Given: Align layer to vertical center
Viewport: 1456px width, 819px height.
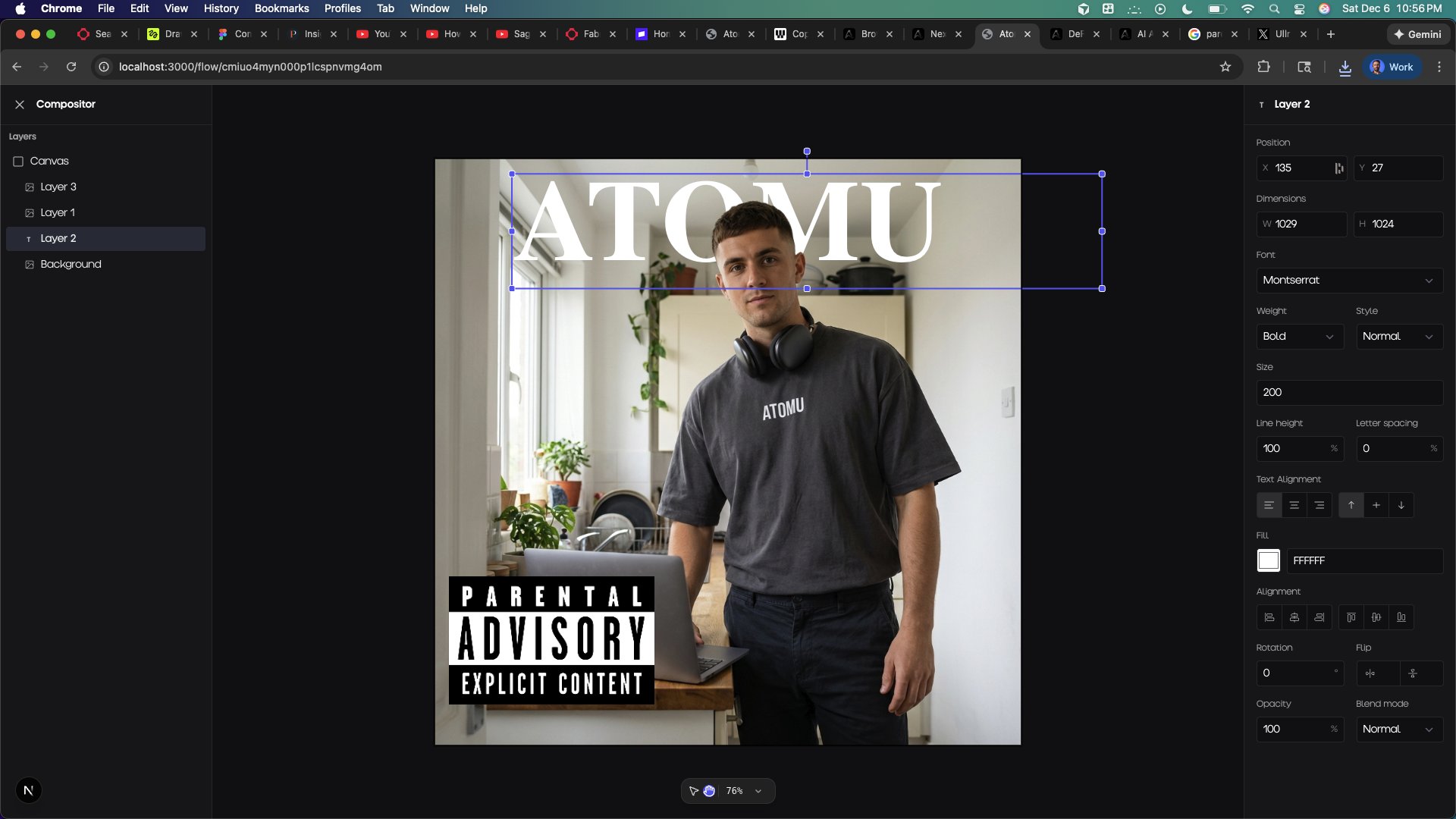Looking at the screenshot, I should point(1376,617).
